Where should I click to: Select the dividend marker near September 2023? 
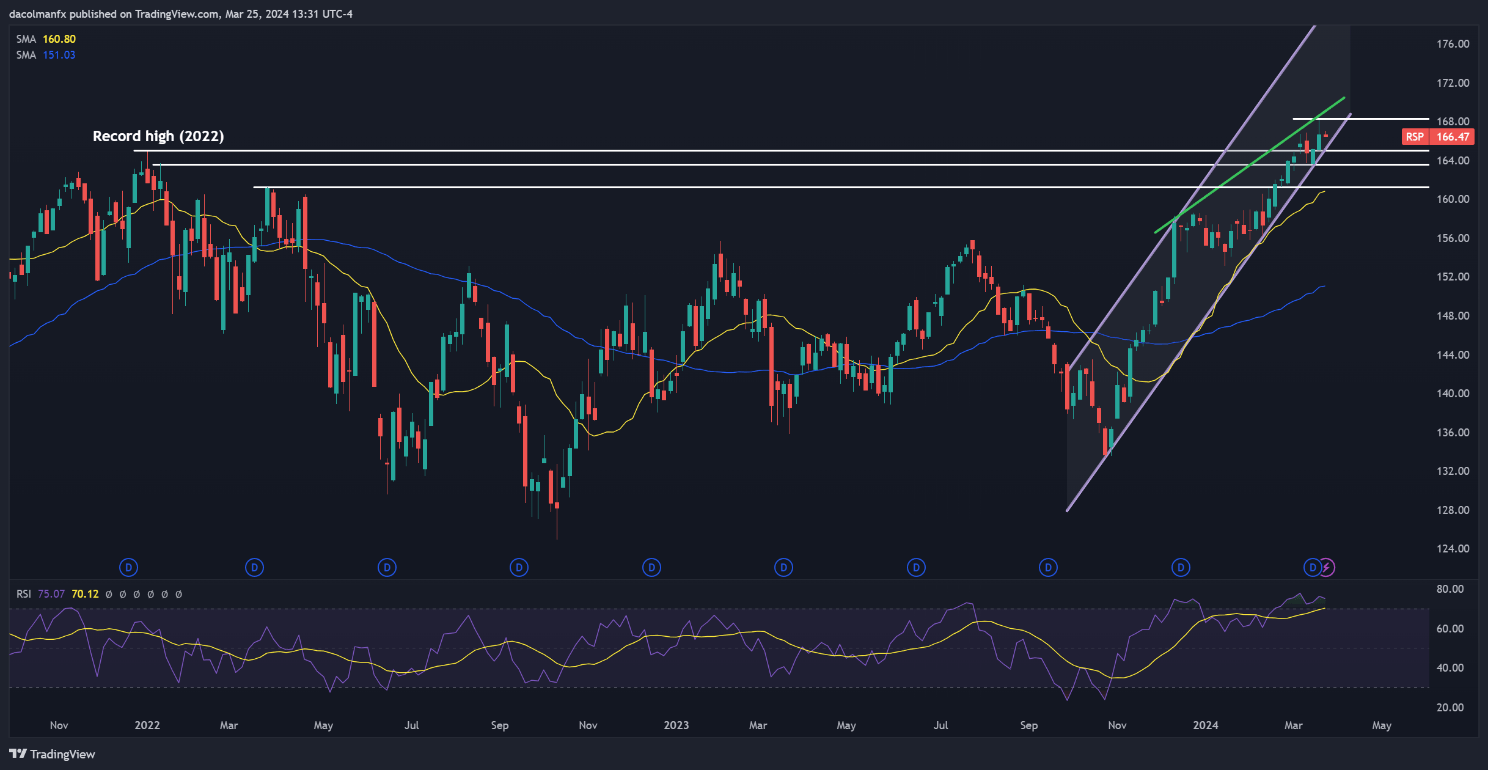[x=1048, y=567]
